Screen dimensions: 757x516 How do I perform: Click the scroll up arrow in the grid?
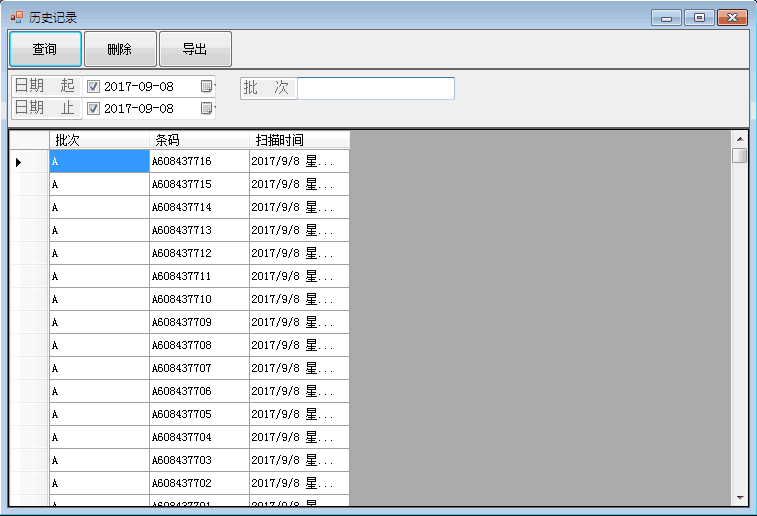[740, 139]
